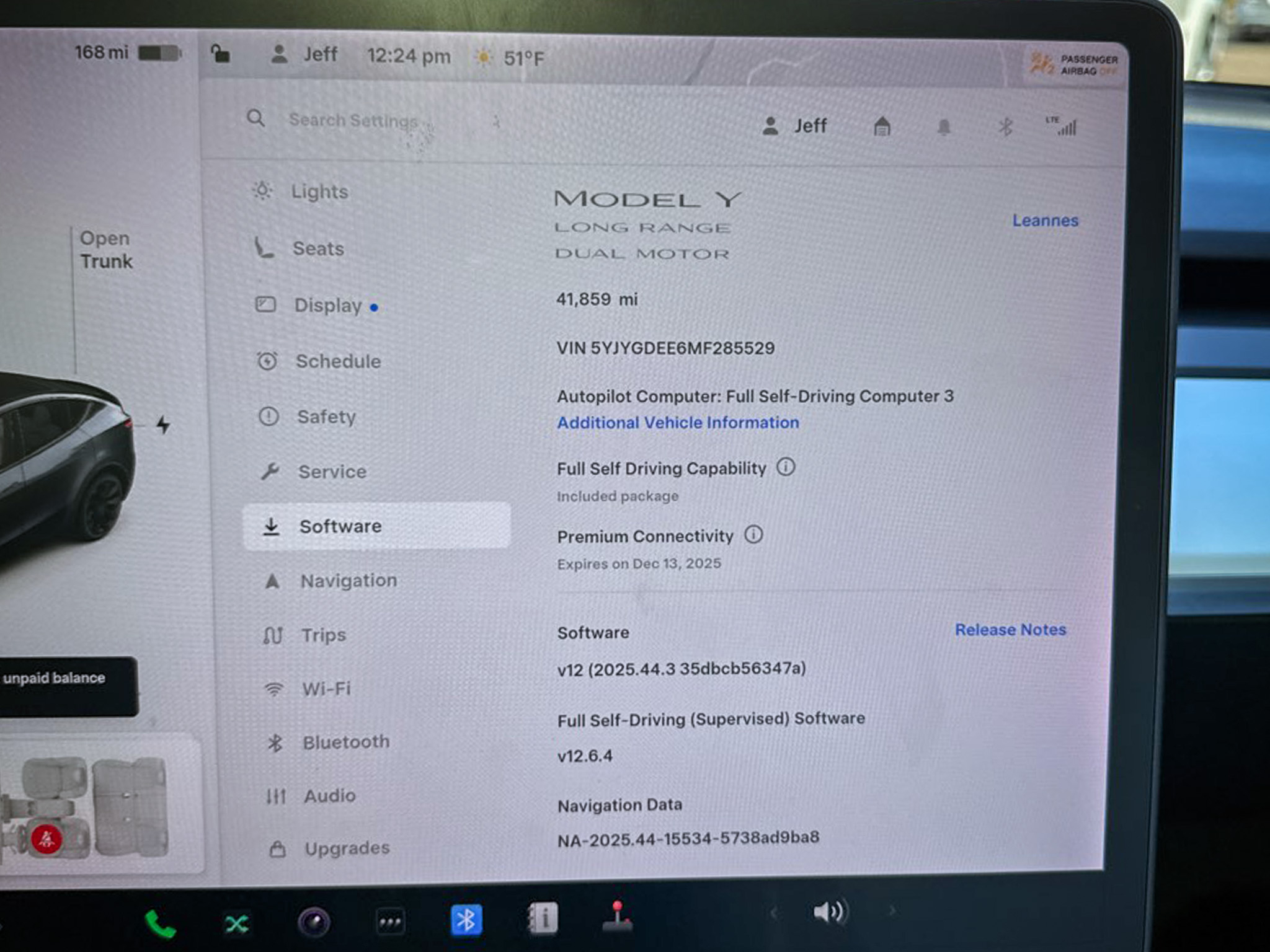Tap the volume speaker icon

pos(829,912)
